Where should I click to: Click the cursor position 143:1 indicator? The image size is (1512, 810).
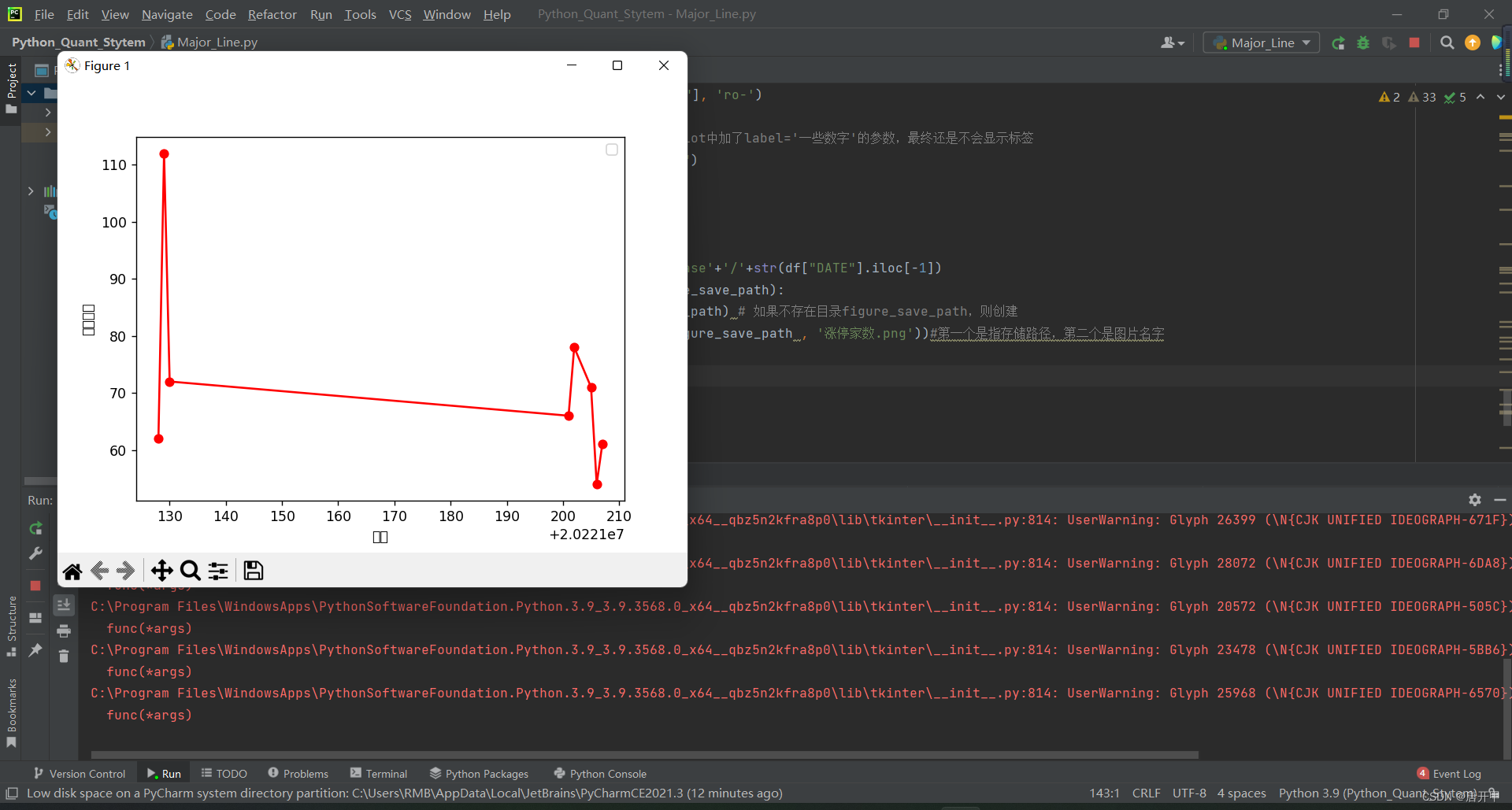(1104, 793)
